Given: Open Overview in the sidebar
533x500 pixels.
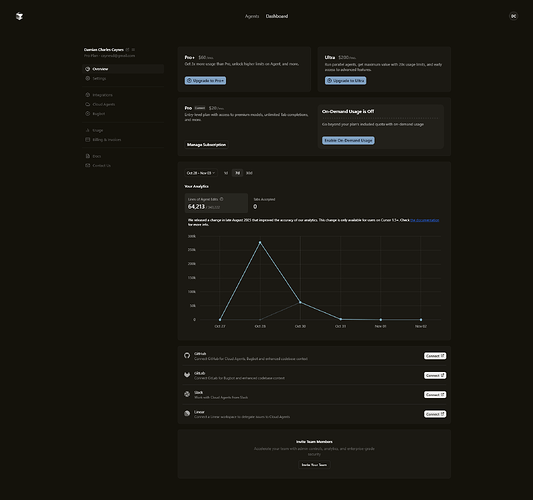Looking at the screenshot, I should [x=123, y=69].
